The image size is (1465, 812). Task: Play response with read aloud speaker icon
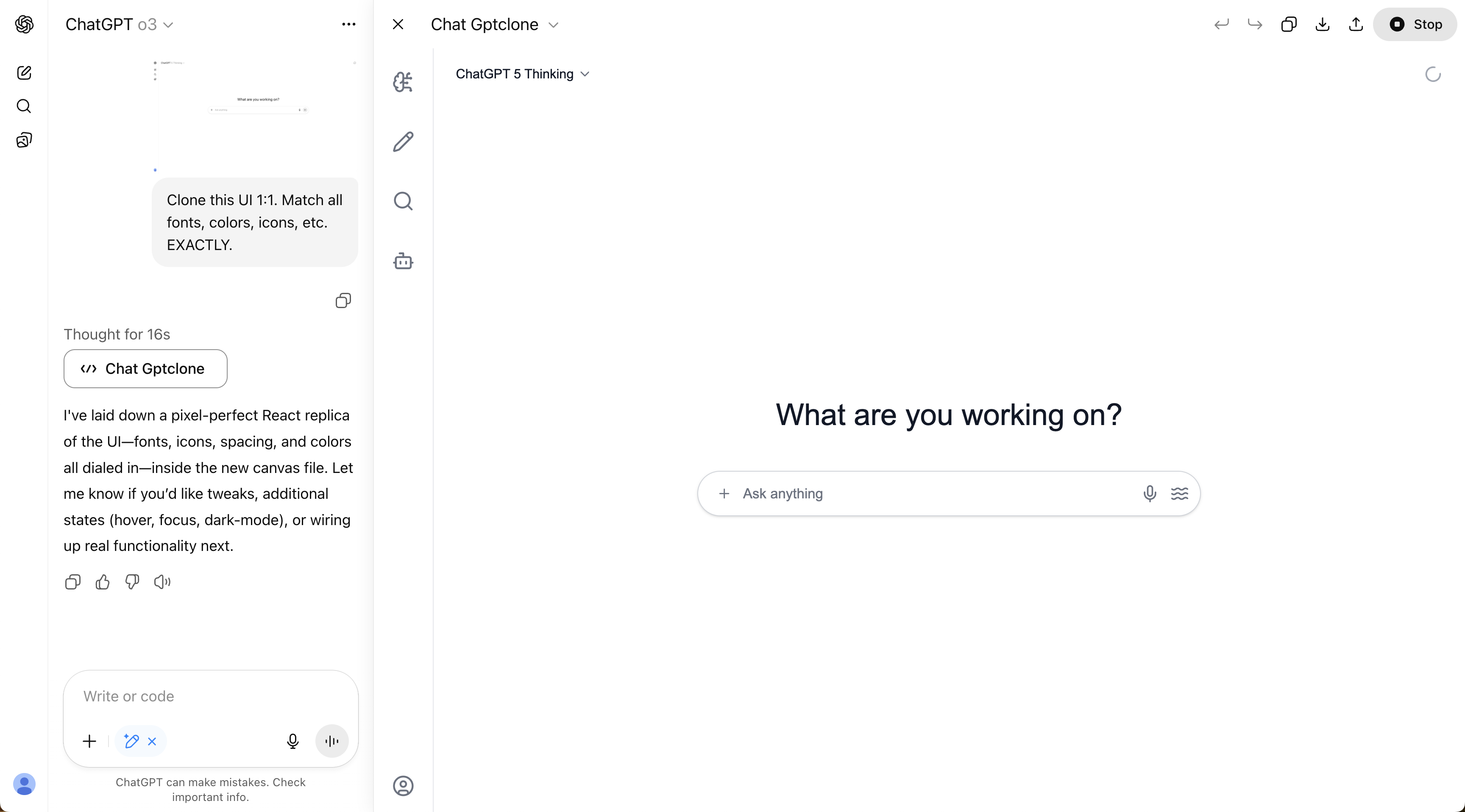tap(162, 582)
